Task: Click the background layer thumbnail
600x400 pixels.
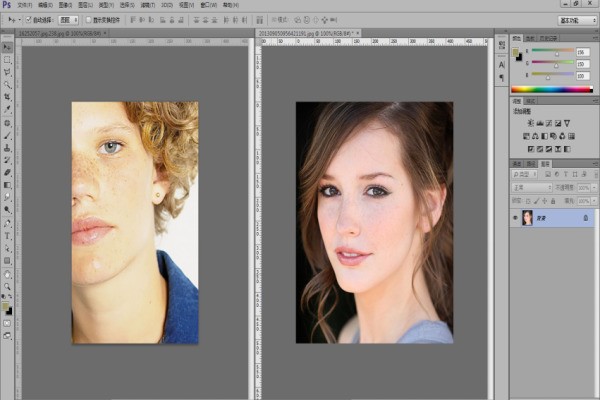Action: (x=527, y=217)
